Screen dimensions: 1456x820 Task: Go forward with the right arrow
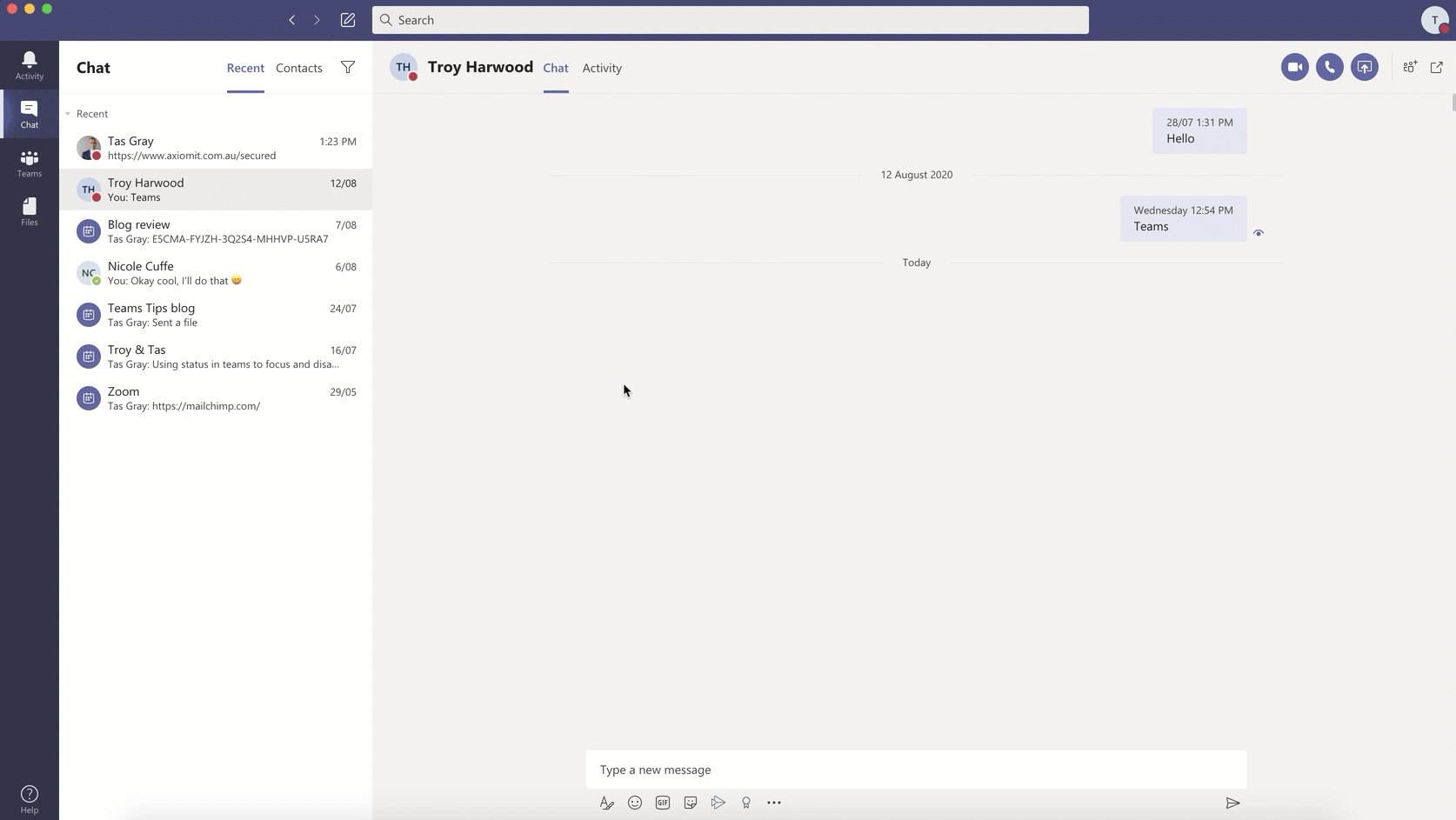[317, 20]
